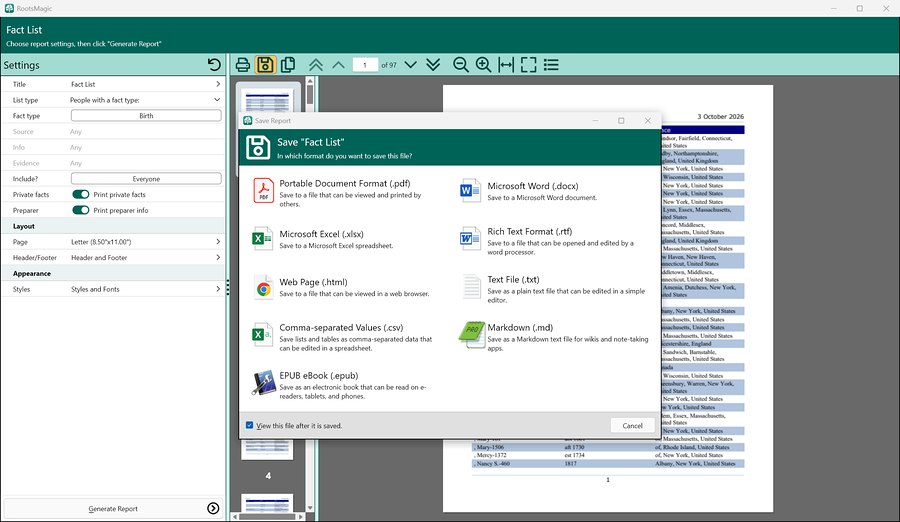This screenshot has height=522, width=900.
Task: Expand the Title setting chevron
Action: pyautogui.click(x=218, y=84)
